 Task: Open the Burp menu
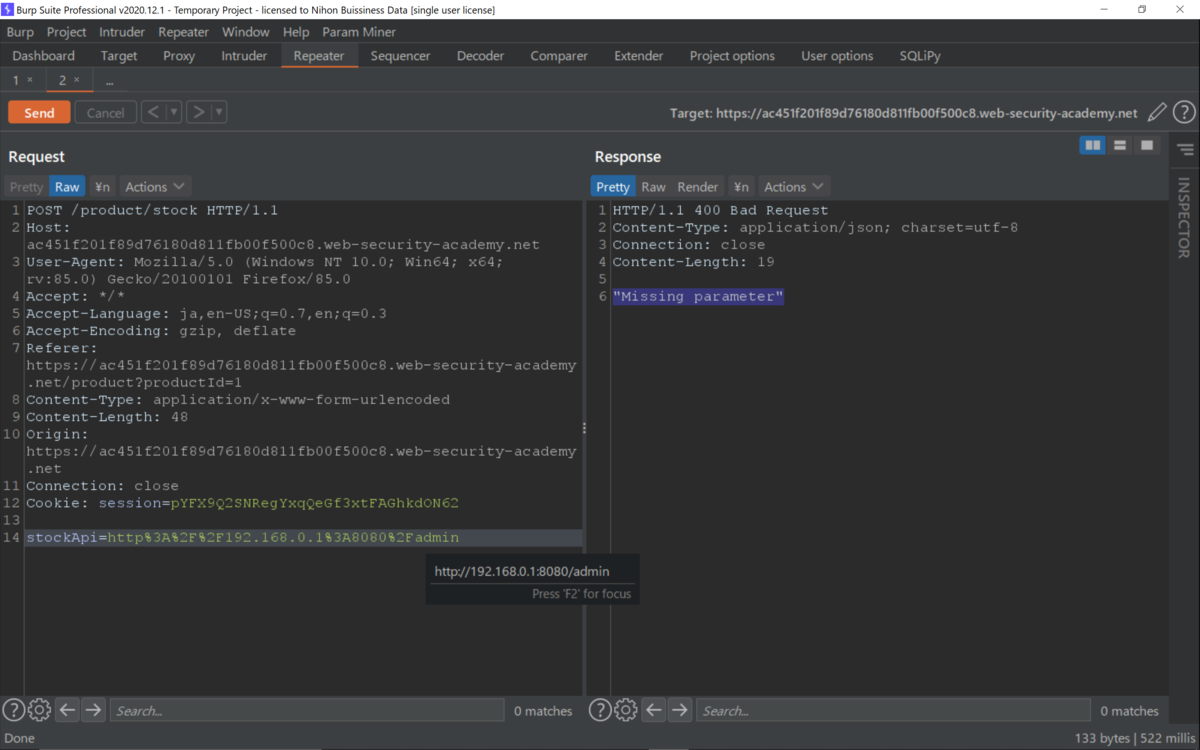pyautogui.click(x=20, y=32)
